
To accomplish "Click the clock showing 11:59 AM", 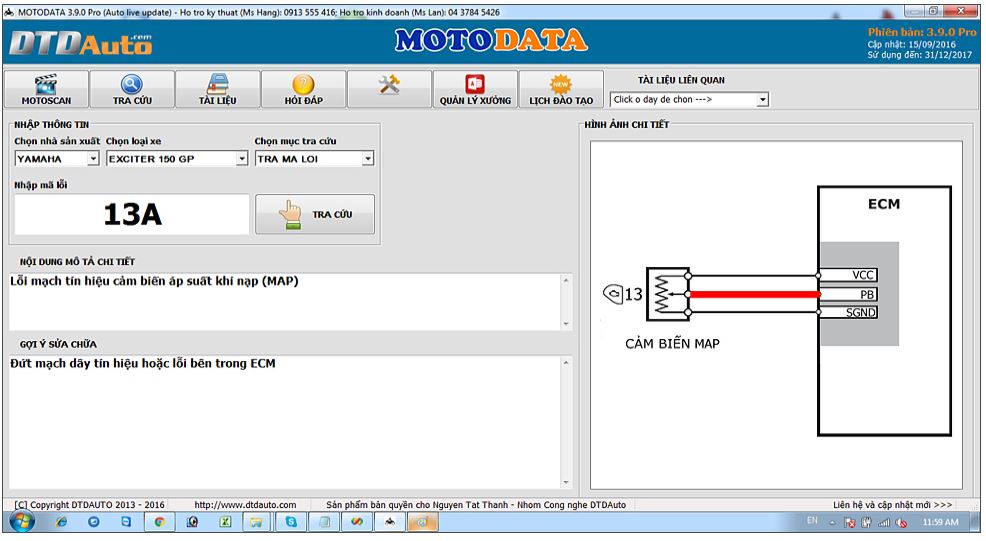I will click(x=941, y=522).
